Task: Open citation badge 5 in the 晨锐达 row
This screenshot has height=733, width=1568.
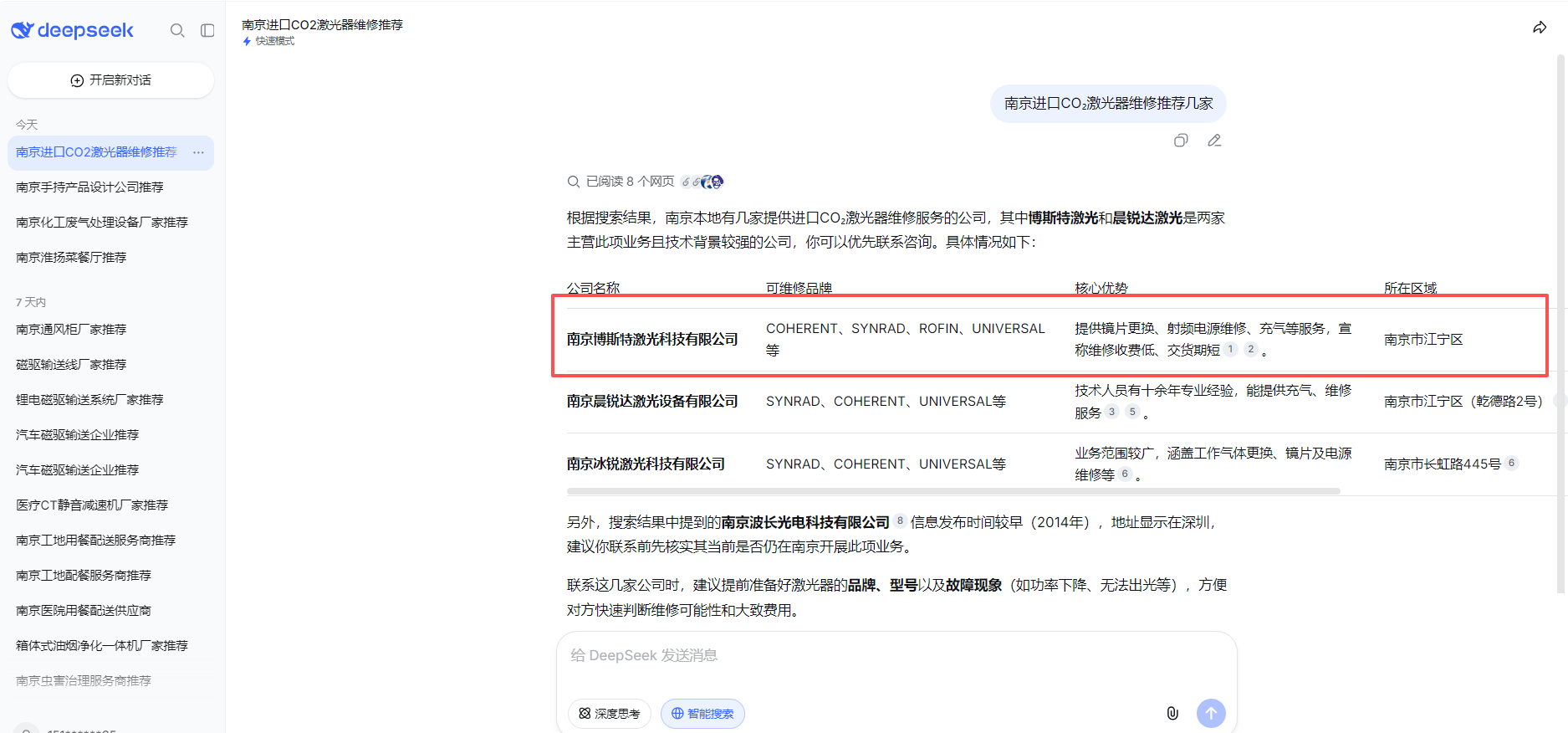Action: [1131, 412]
